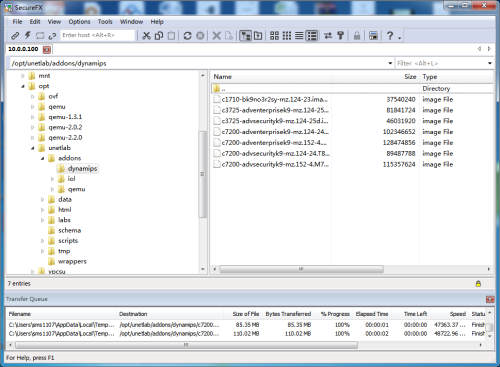The height and width of the screenshot is (367, 500).
Task: Switch to details list view
Action: pyautogui.click(x=312, y=35)
